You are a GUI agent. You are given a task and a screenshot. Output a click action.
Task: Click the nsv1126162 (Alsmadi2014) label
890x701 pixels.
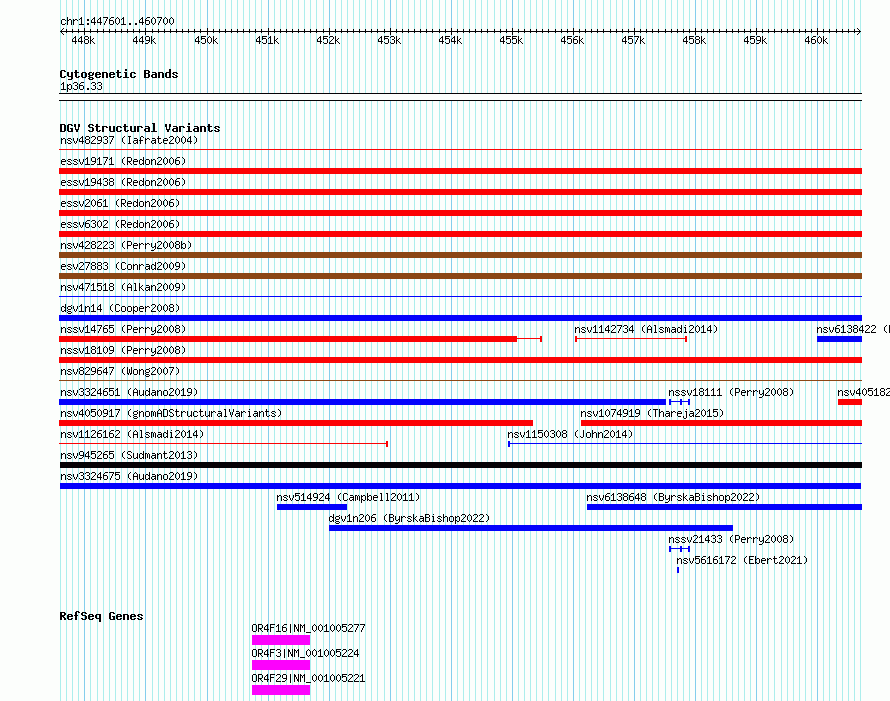(x=132, y=434)
